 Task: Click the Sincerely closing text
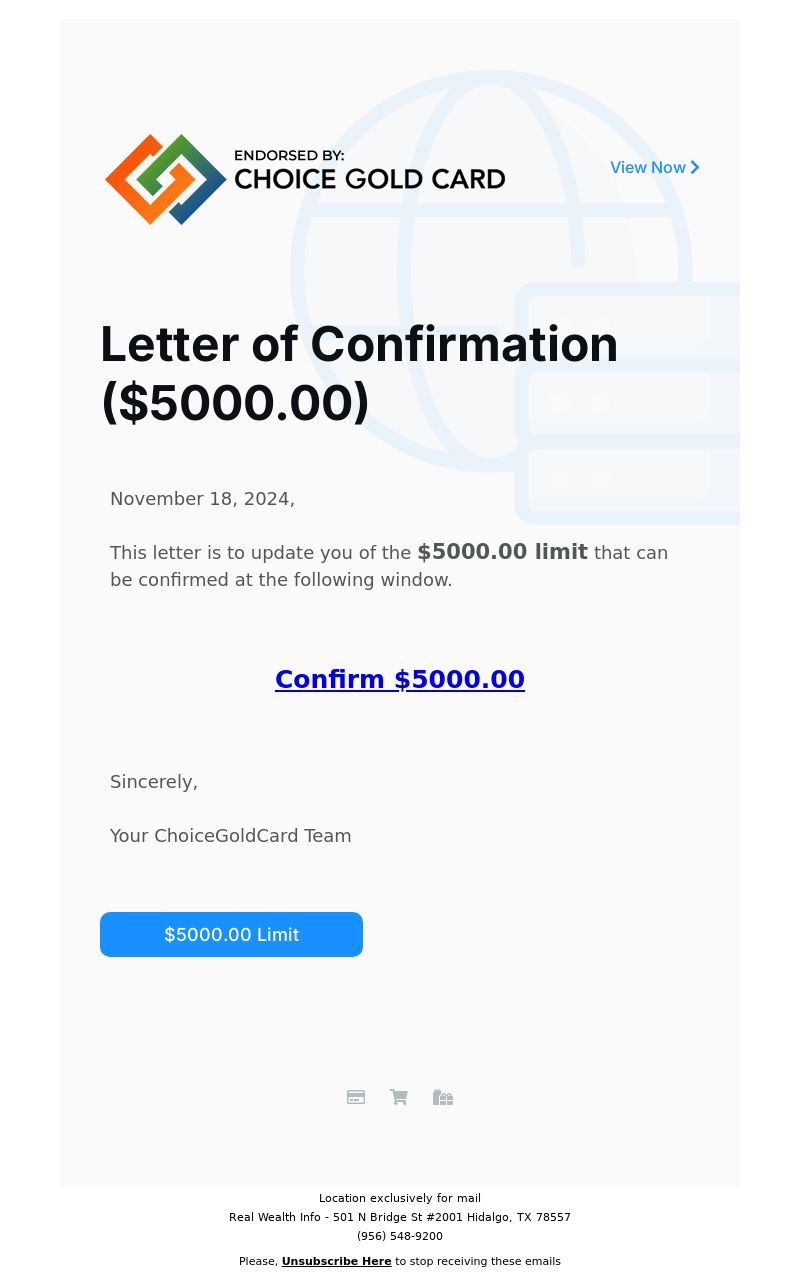154,782
